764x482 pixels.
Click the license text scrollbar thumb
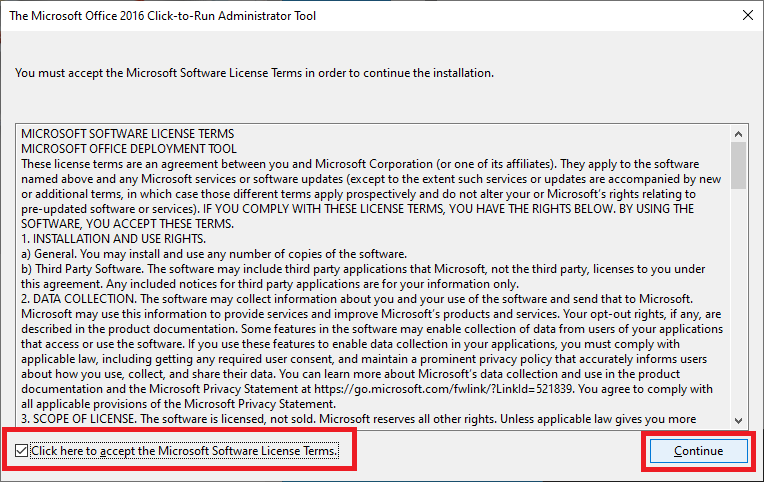click(x=739, y=165)
